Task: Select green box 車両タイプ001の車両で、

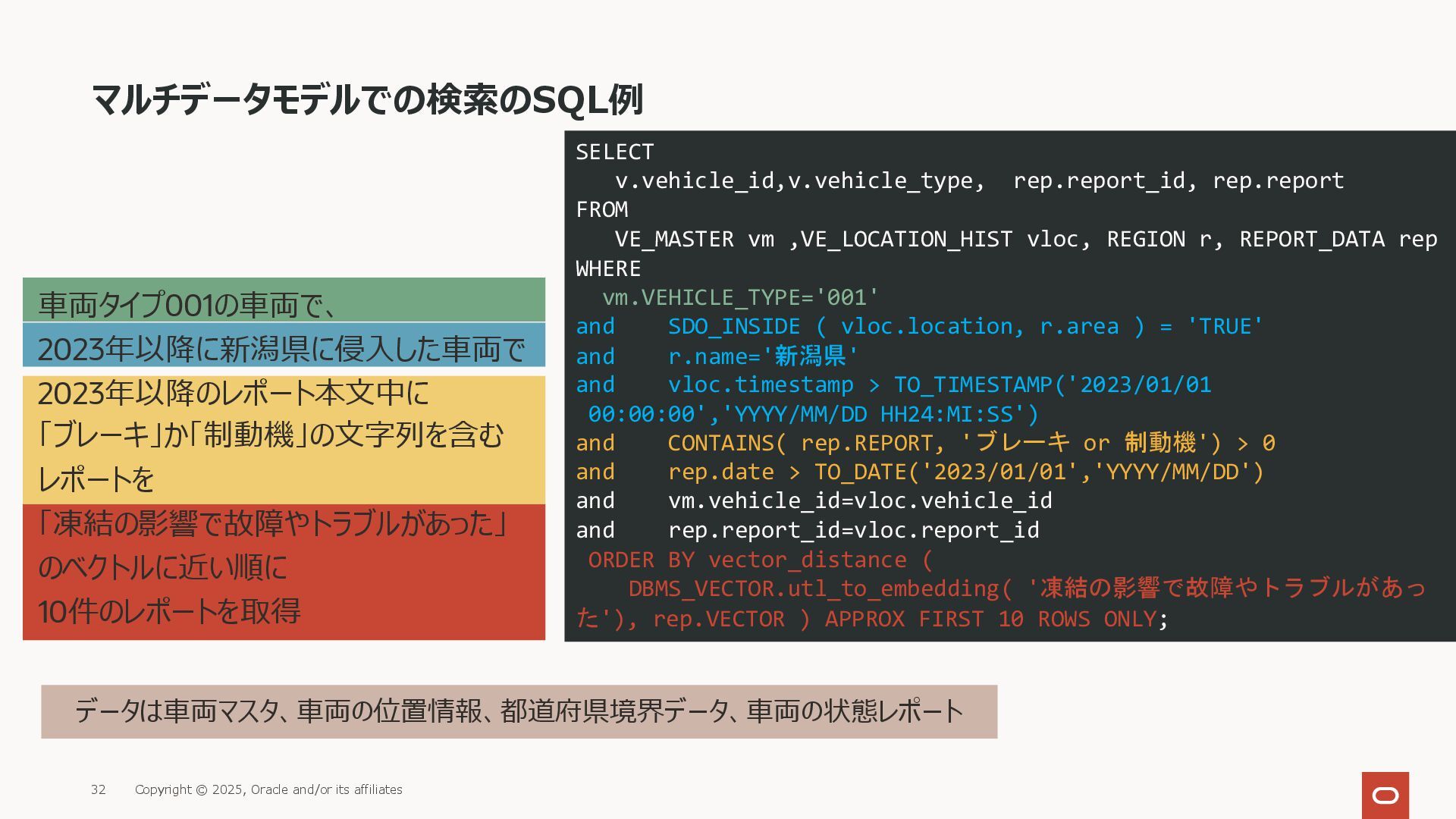Action: pyautogui.click(x=284, y=300)
